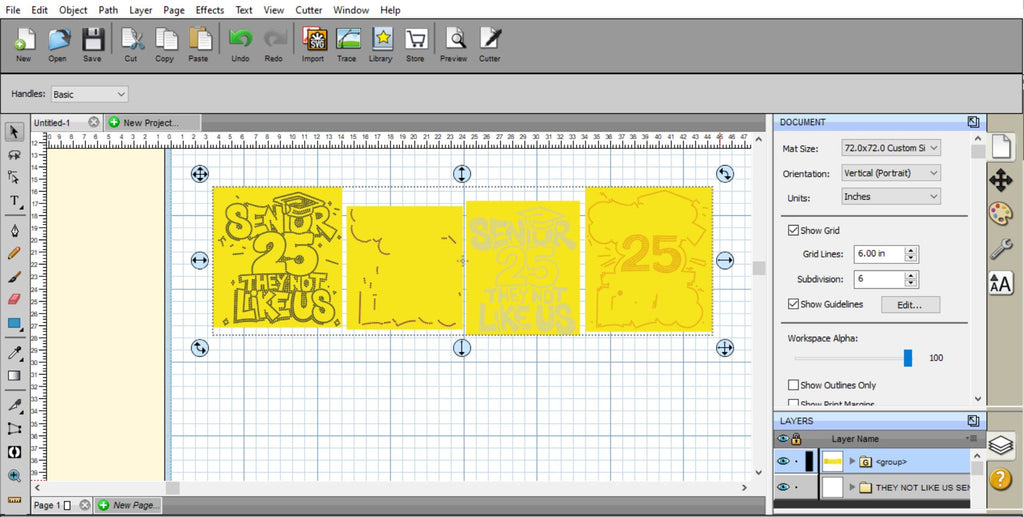Uncheck Show Guidelines option
Image resolution: width=1024 pixels, height=517 pixels.
[x=793, y=305]
